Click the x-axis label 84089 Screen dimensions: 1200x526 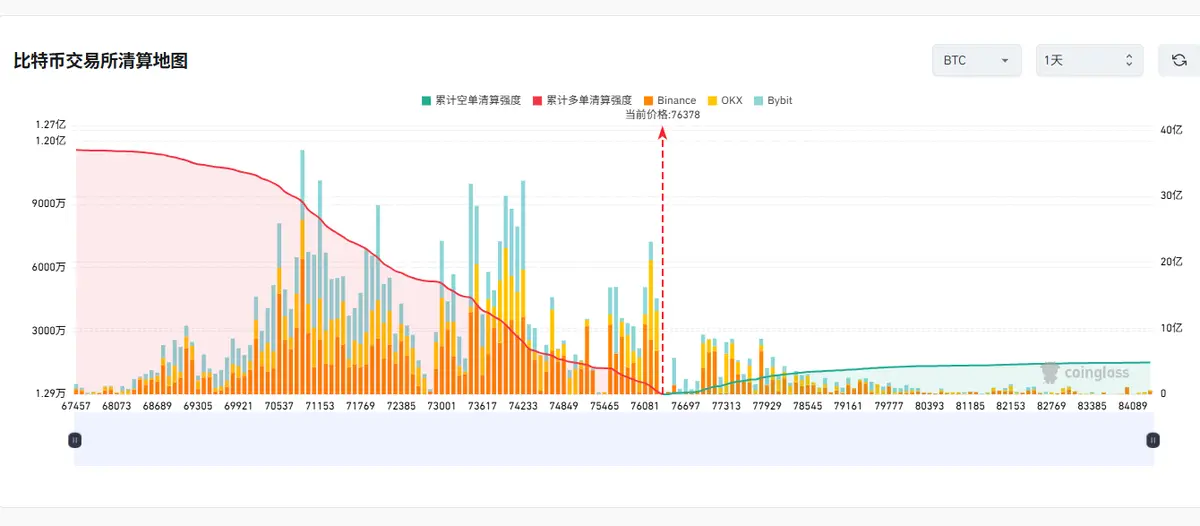[1133, 406]
